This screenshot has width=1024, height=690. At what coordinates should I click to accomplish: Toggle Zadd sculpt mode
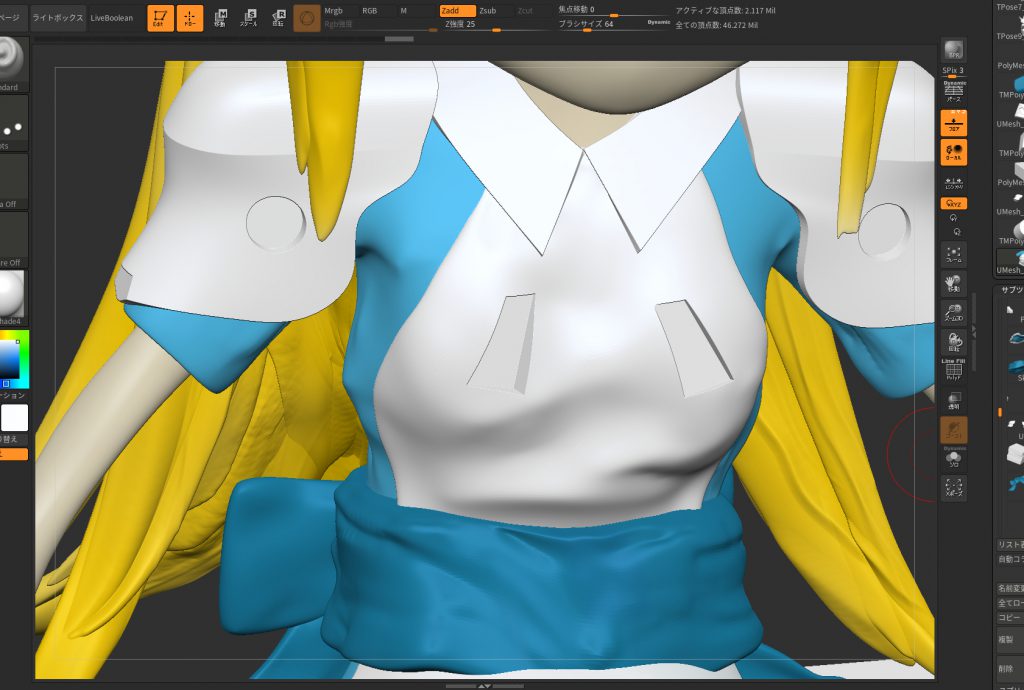coord(457,10)
